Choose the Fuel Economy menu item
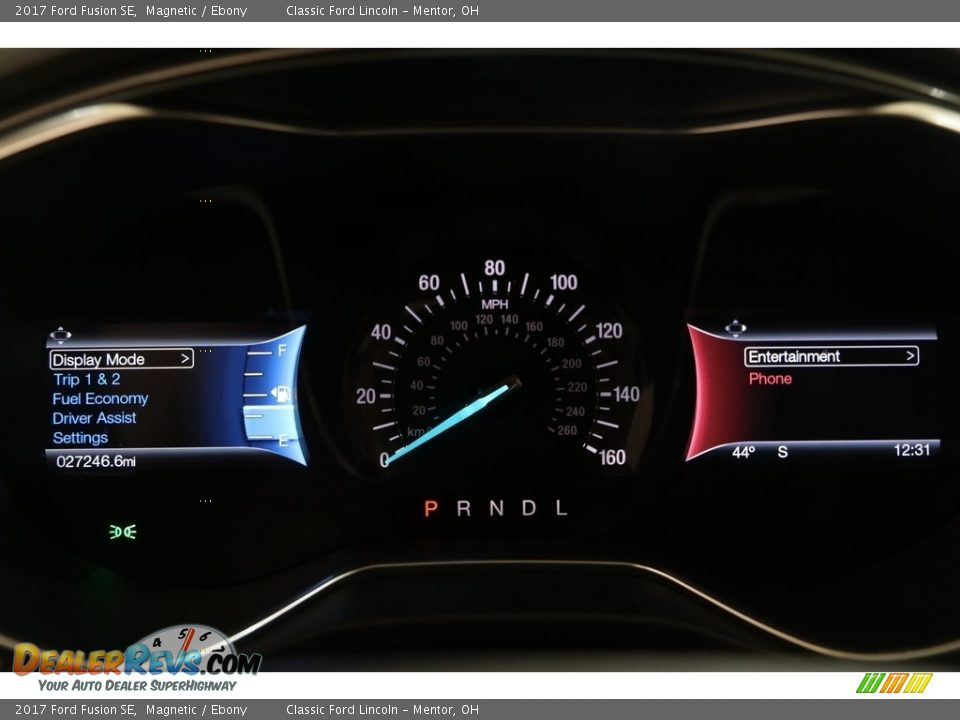 [100, 399]
